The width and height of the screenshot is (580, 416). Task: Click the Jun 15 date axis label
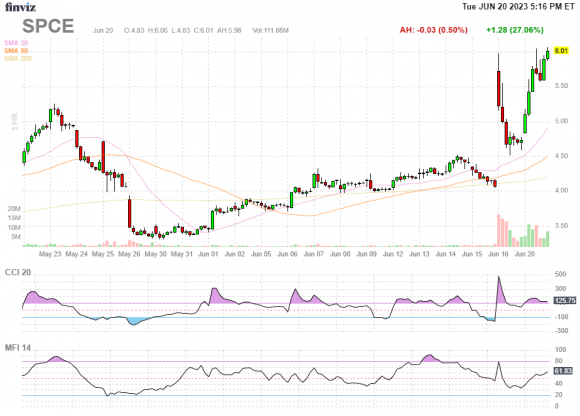point(472,254)
